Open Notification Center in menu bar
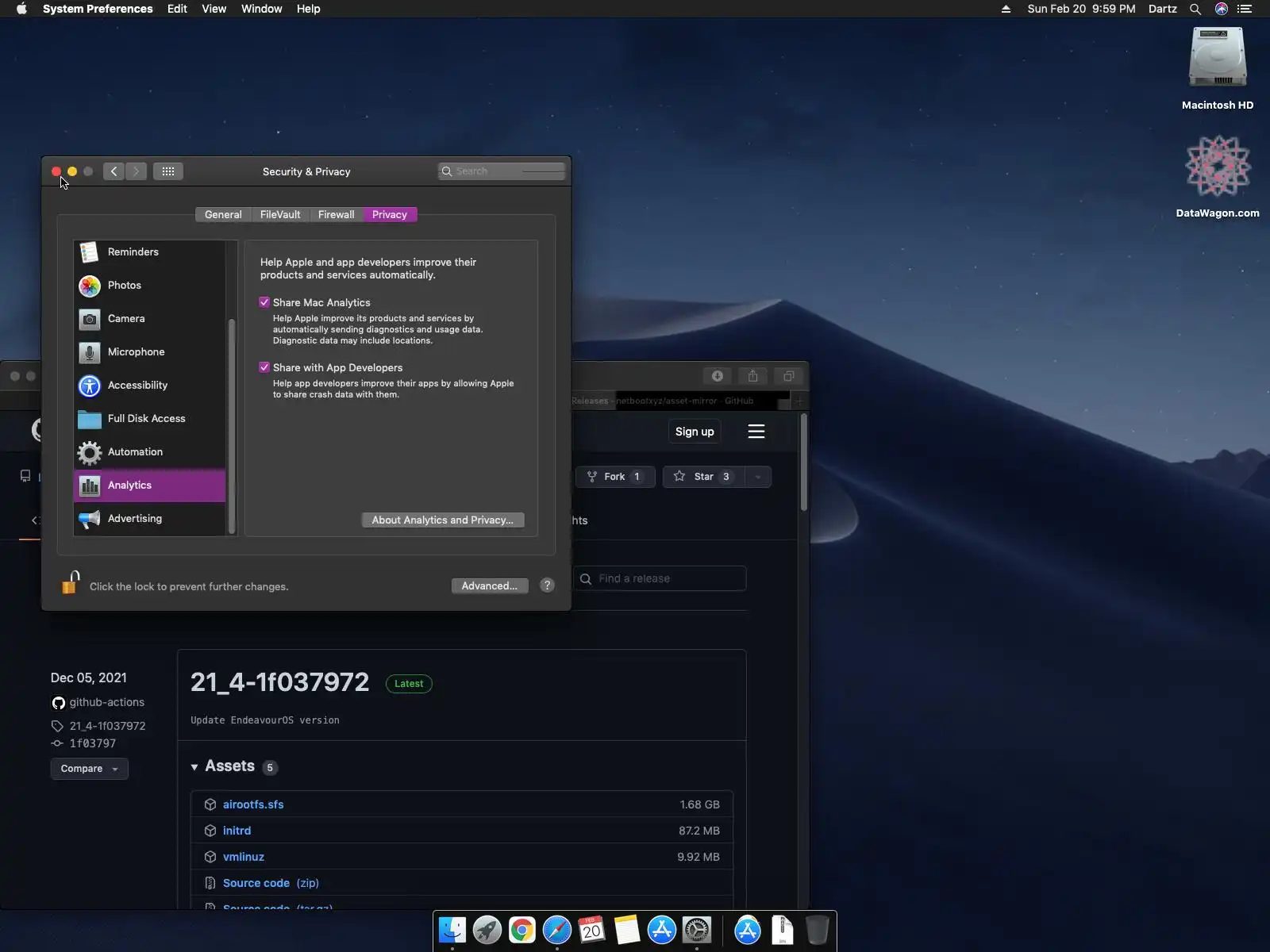This screenshot has height=952, width=1270. click(1245, 9)
